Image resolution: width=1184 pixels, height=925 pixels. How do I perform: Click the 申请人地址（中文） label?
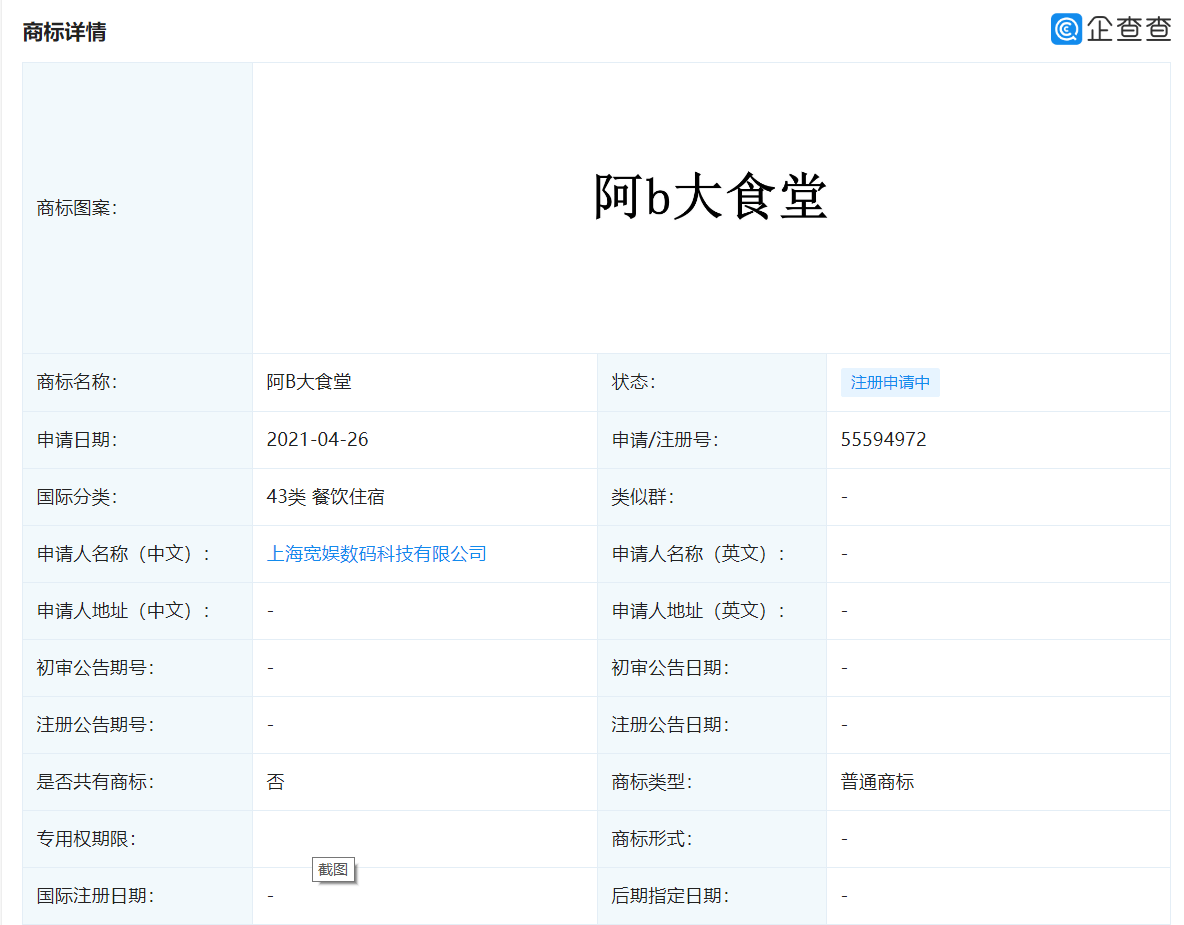tap(123, 610)
